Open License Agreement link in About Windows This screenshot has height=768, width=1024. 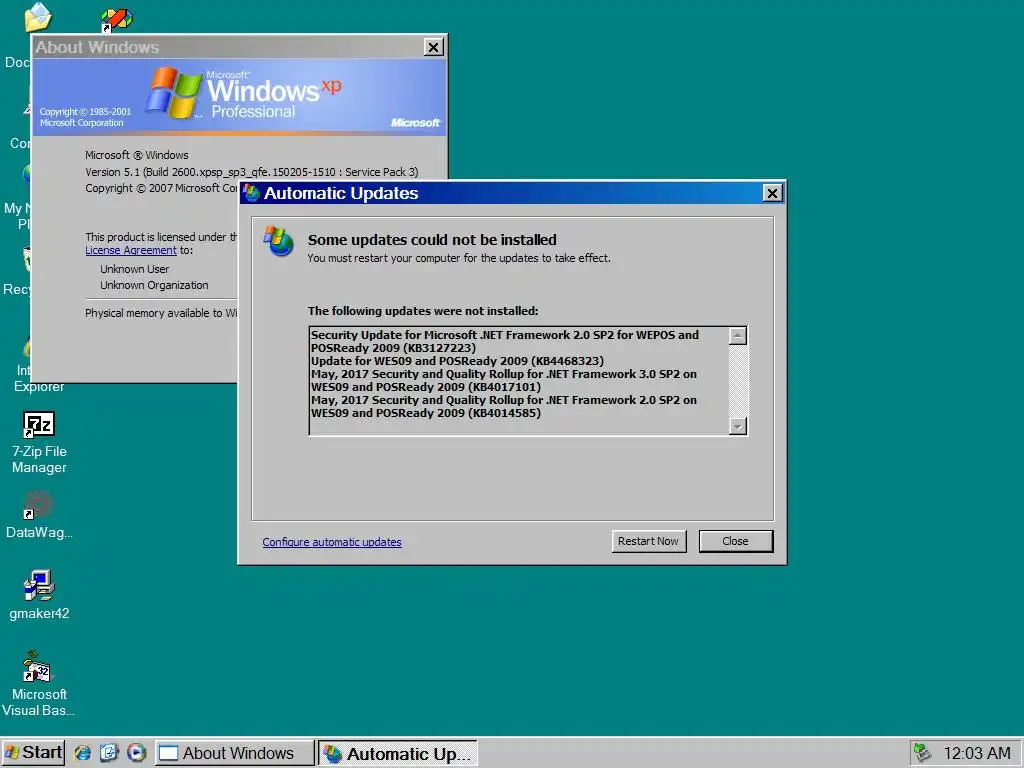(x=131, y=250)
